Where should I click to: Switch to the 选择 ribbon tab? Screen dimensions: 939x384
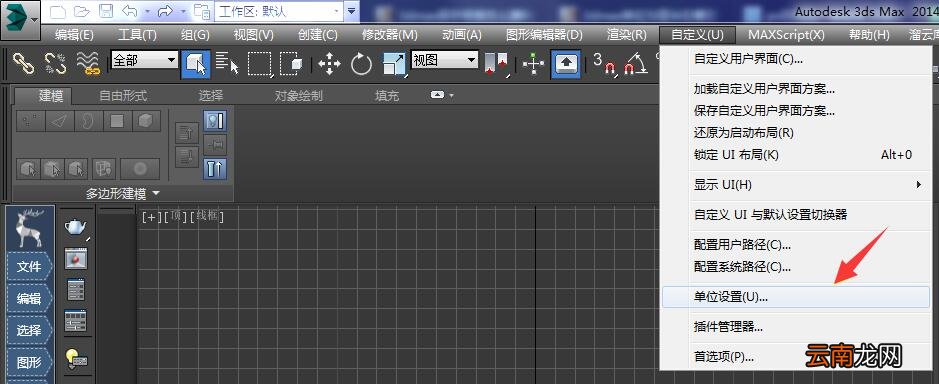(x=211, y=96)
